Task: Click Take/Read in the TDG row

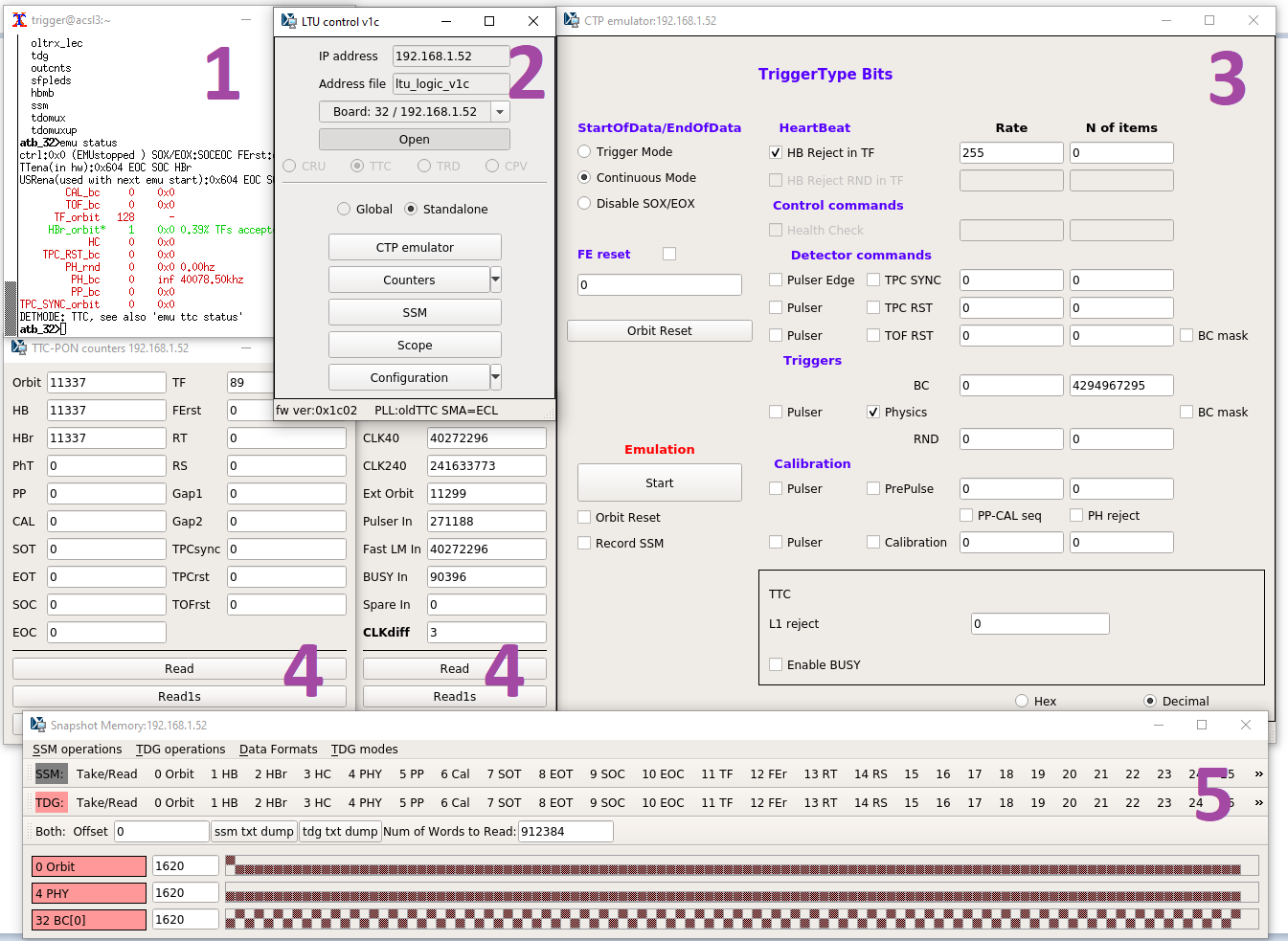Action: pos(107,802)
